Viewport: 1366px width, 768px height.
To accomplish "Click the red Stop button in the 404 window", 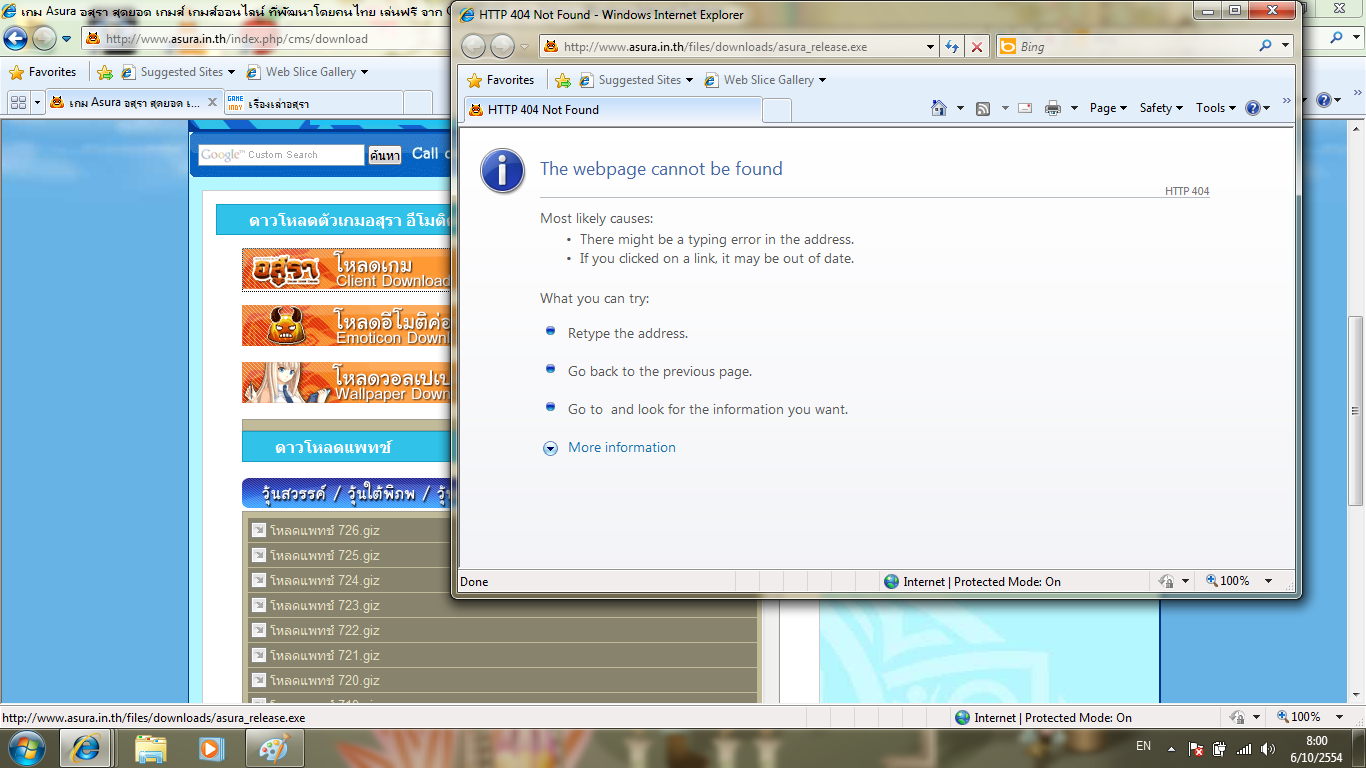I will tap(977, 46).
